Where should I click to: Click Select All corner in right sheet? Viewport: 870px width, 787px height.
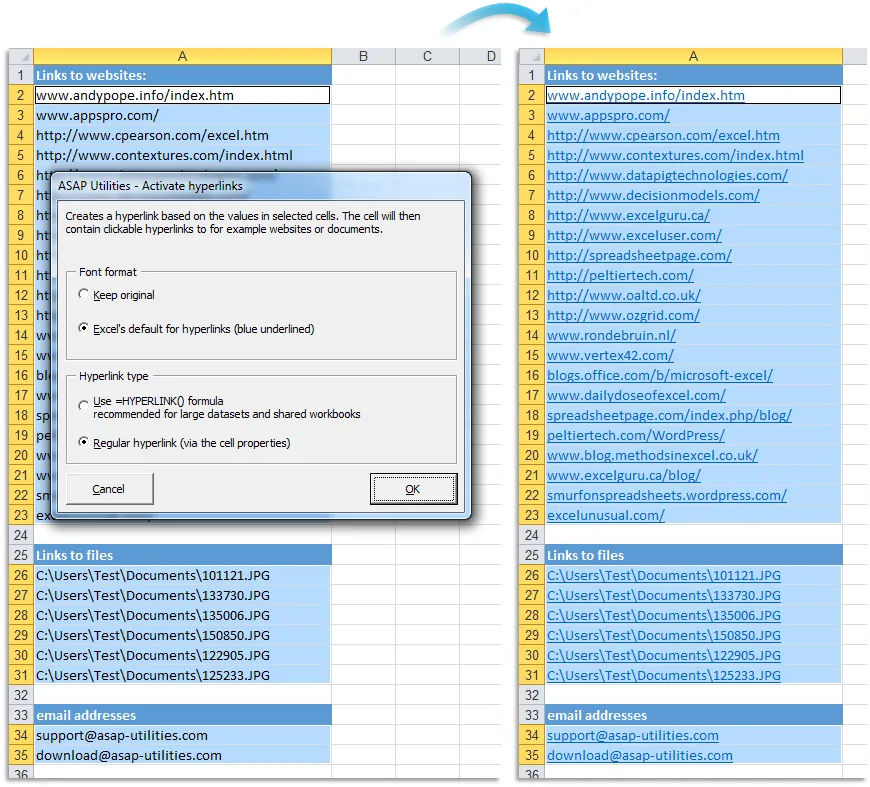[x=532, y=56]
